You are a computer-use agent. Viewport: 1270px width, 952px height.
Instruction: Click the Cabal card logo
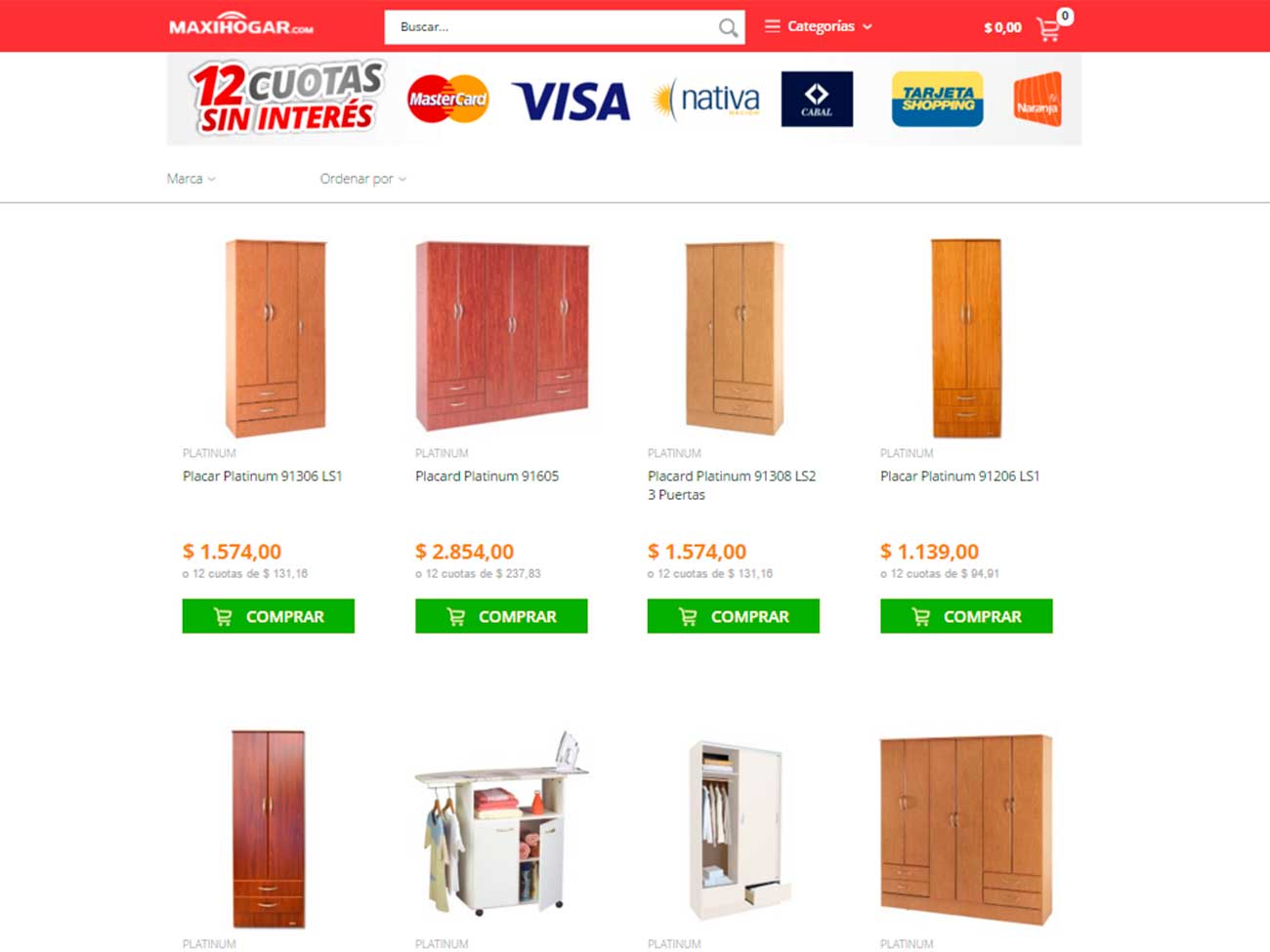[817, 99]
